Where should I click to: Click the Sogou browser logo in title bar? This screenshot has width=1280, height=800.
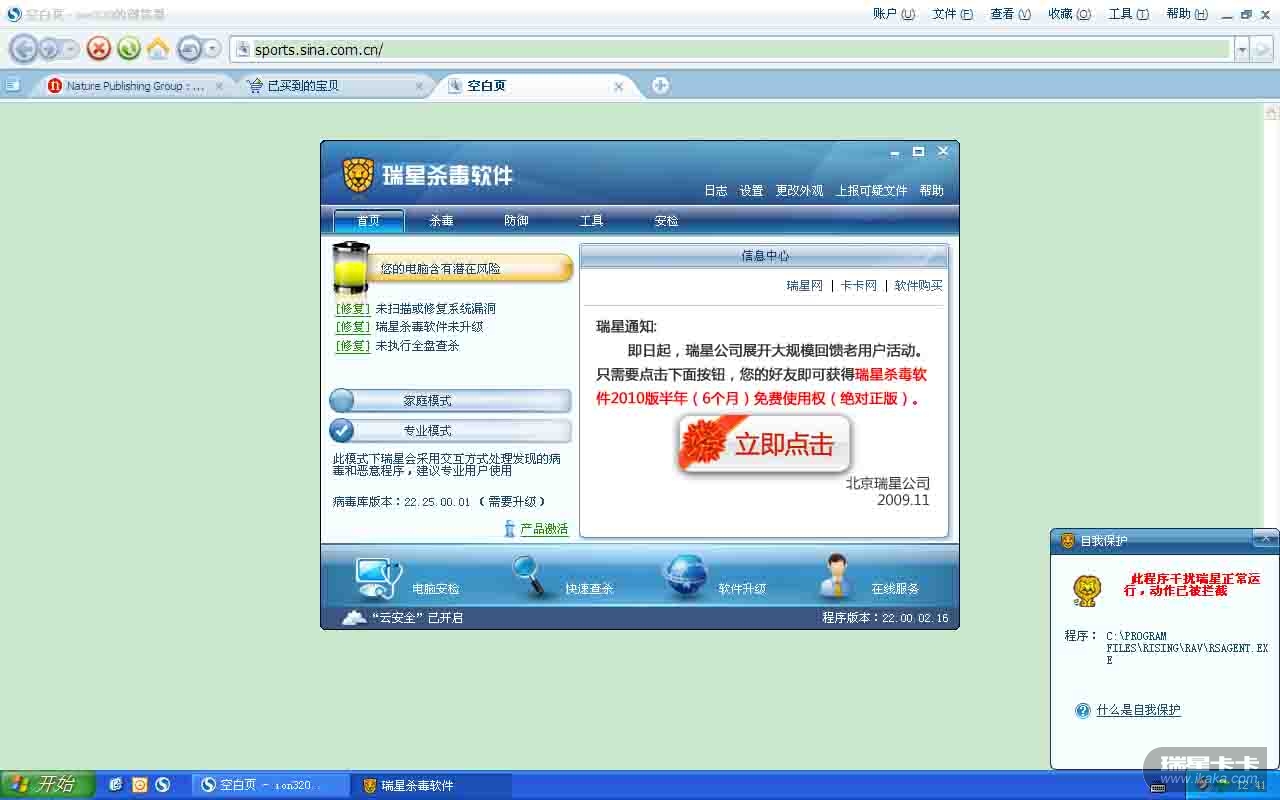[14, 14]
